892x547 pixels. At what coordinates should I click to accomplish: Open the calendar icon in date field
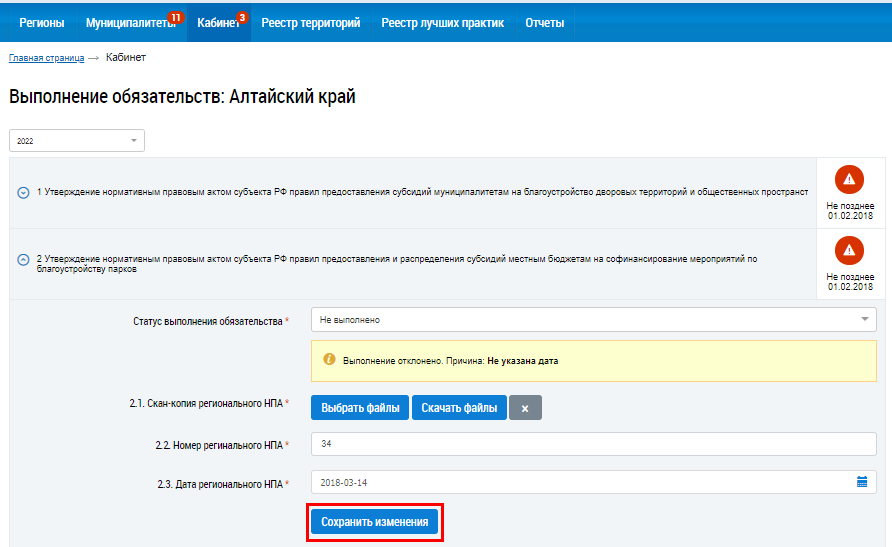point(862,482)
